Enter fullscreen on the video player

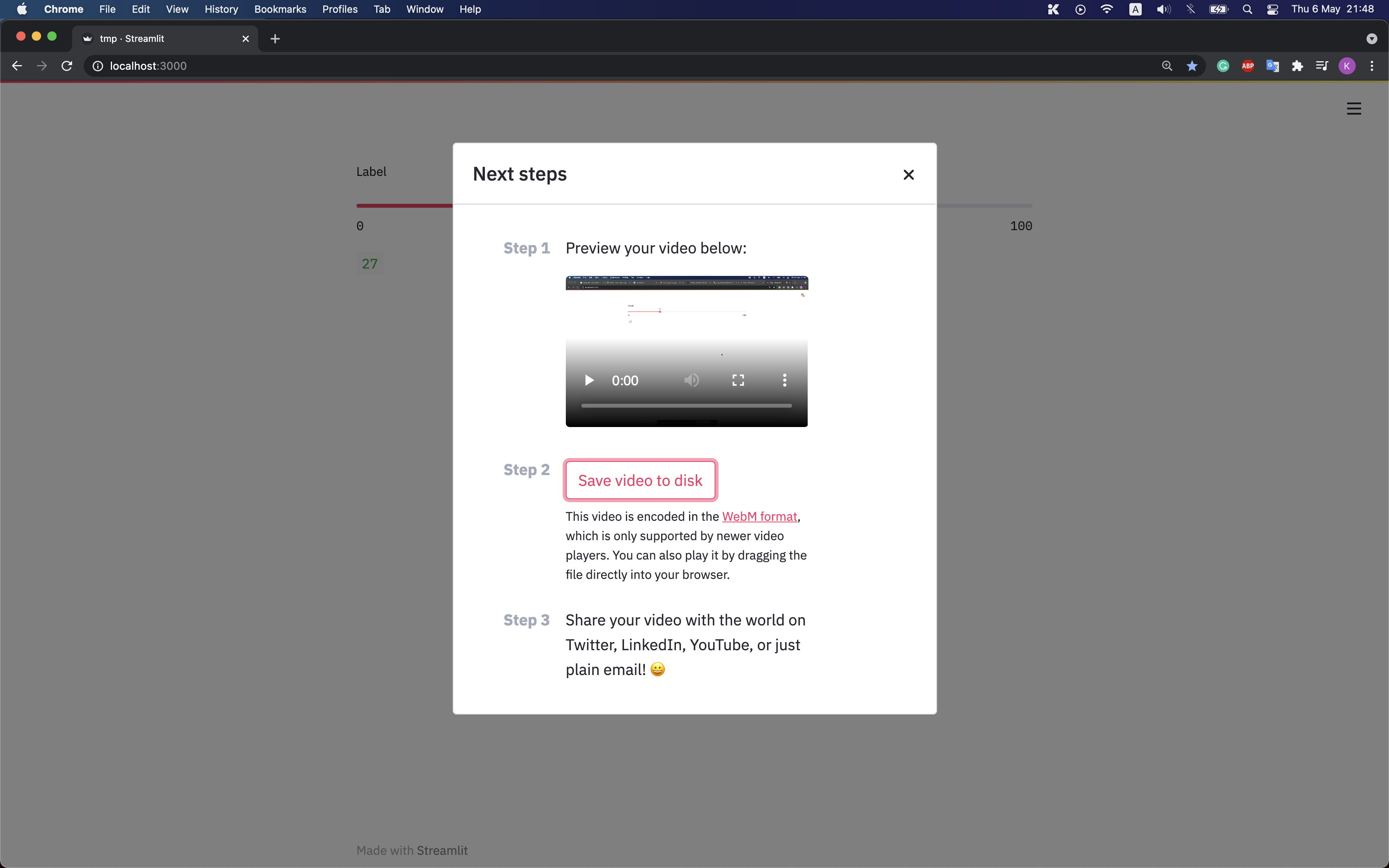pos(738,380)
